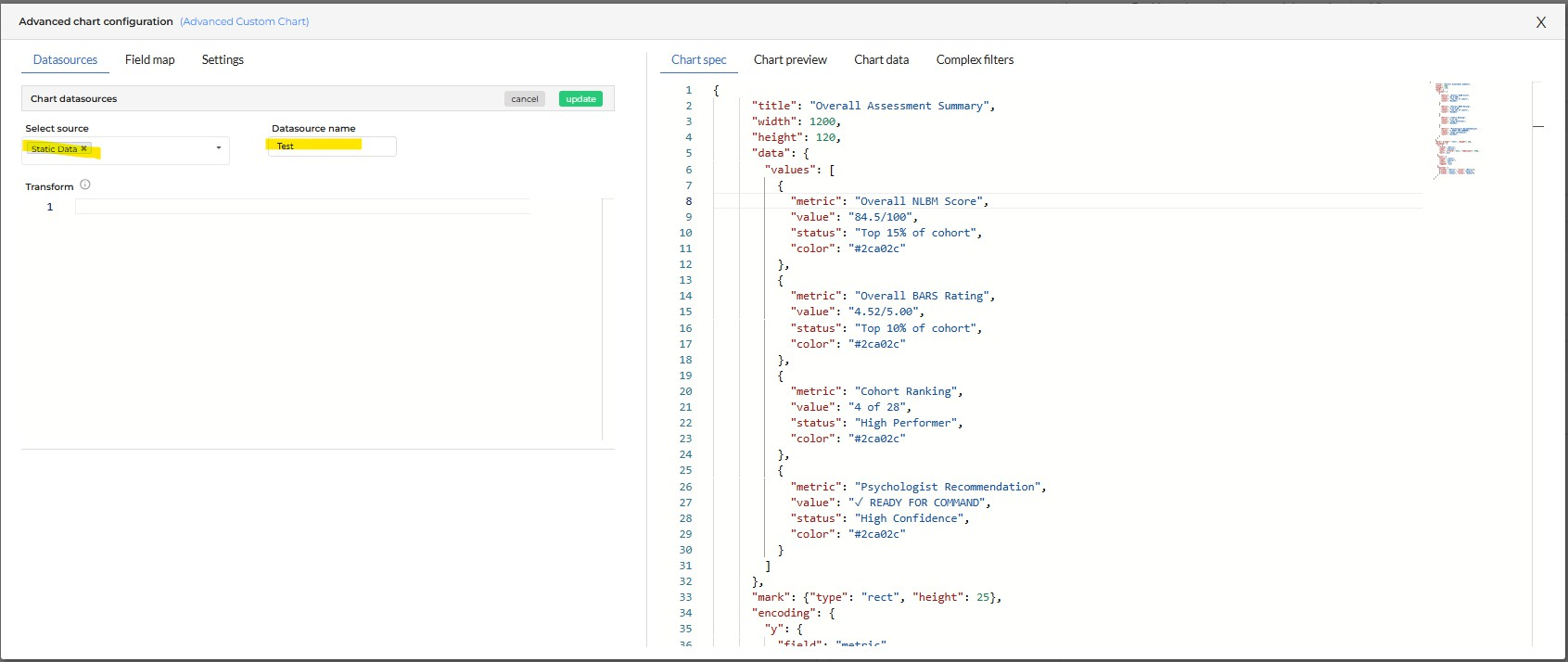Click the "encoding" line in the spec

click(794, 613)
